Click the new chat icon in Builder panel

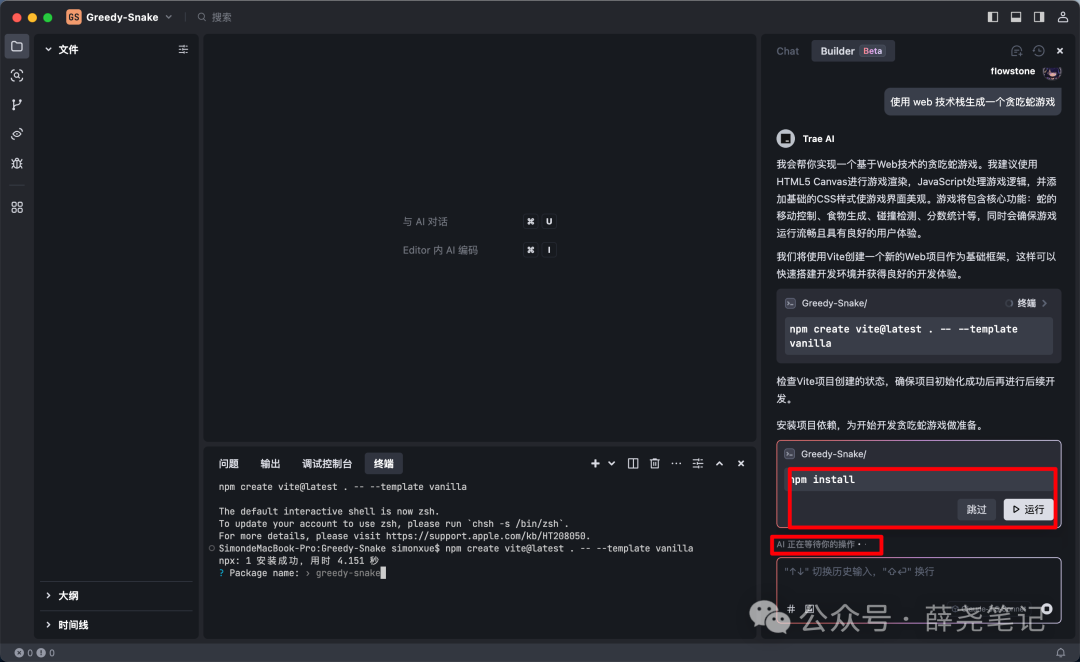pos(1016,50)
